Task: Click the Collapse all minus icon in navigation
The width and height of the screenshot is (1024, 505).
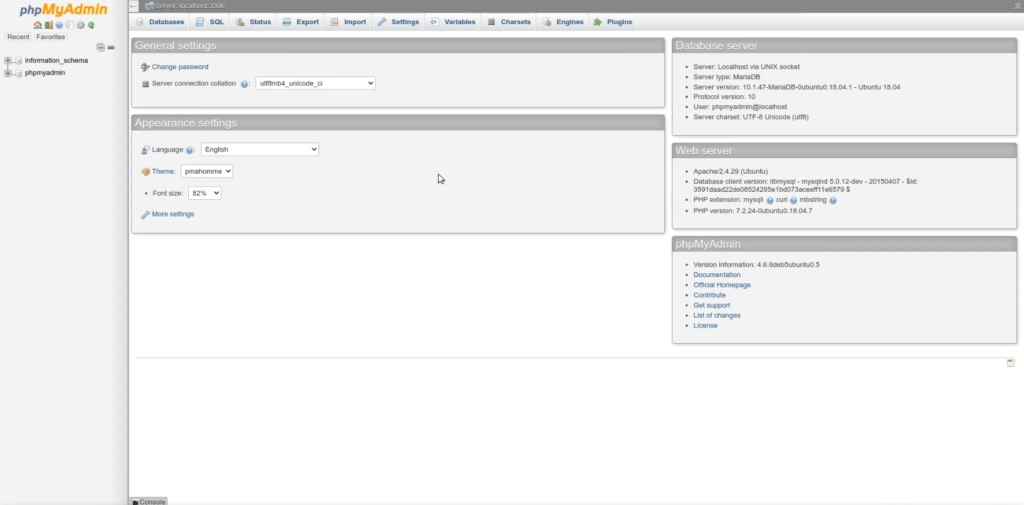Action: tap(101, 47)
